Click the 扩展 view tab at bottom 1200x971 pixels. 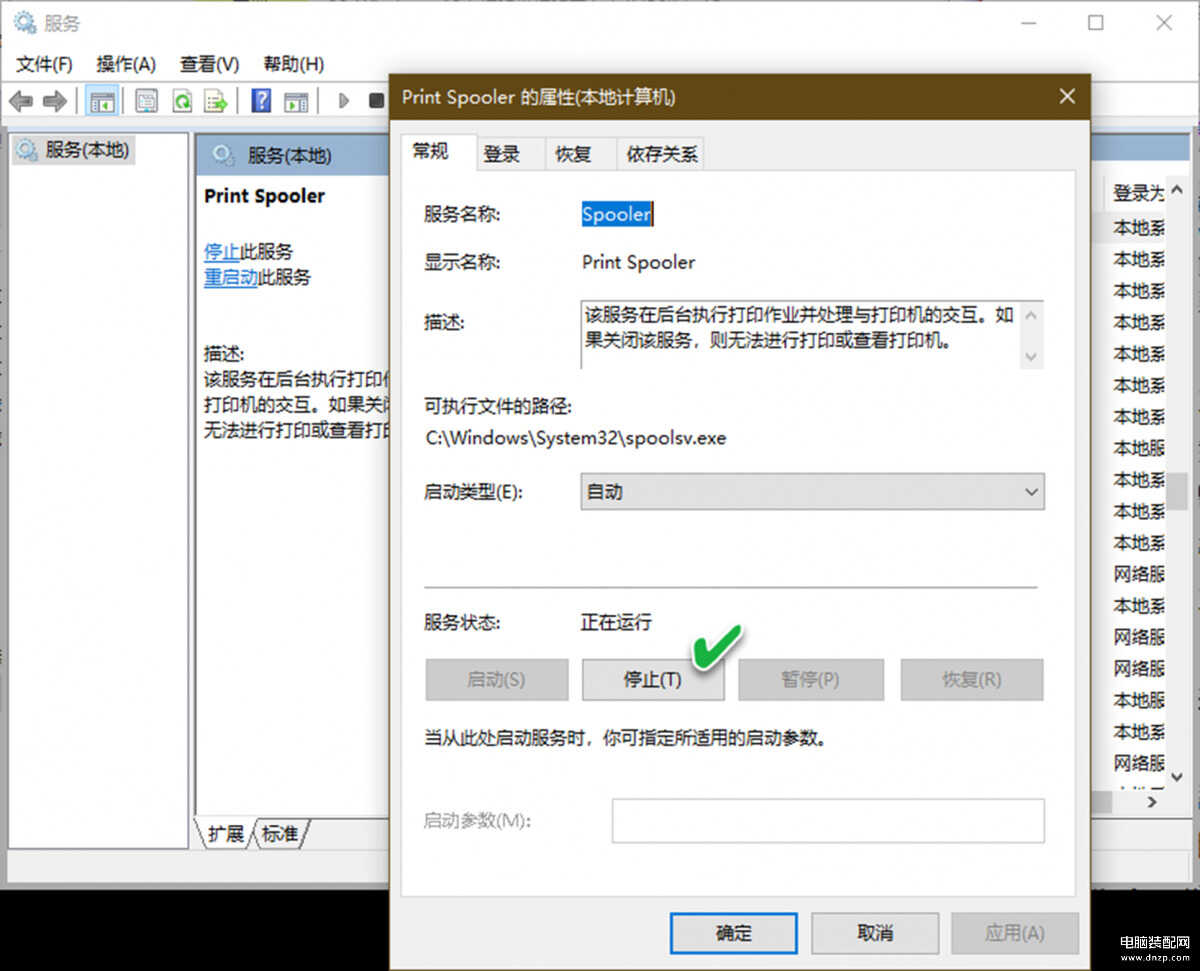click(226, 833)
